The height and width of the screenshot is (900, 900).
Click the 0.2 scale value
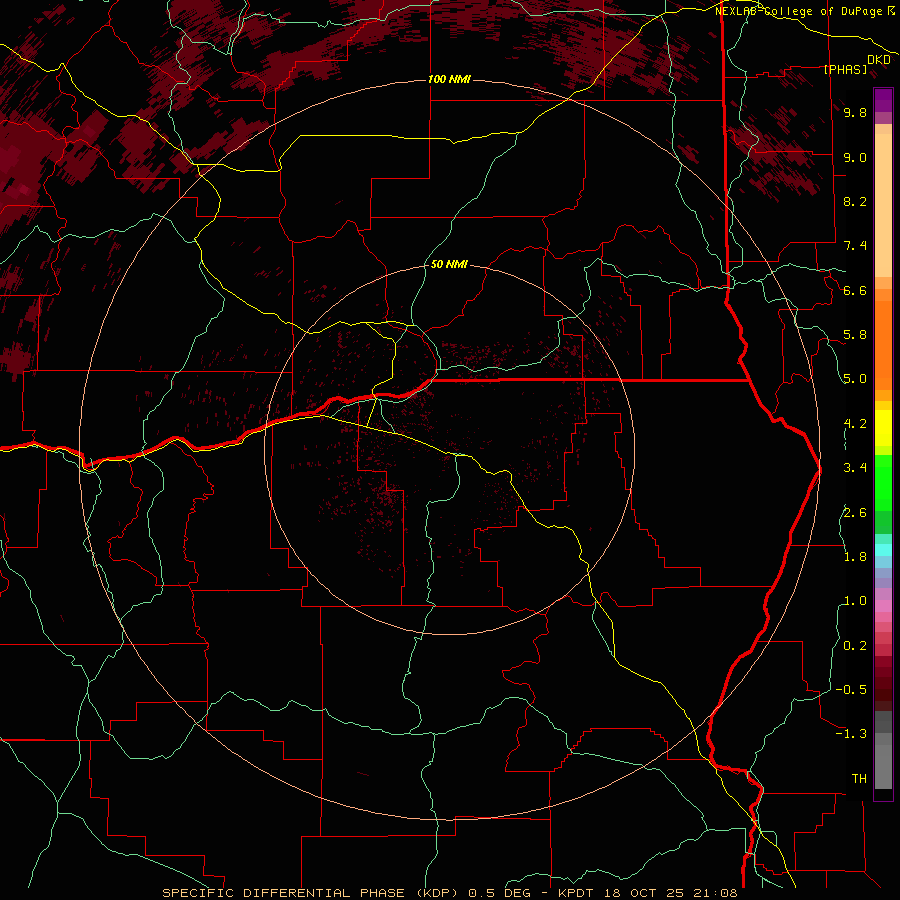pyautogui.click(x=855, y=646)
